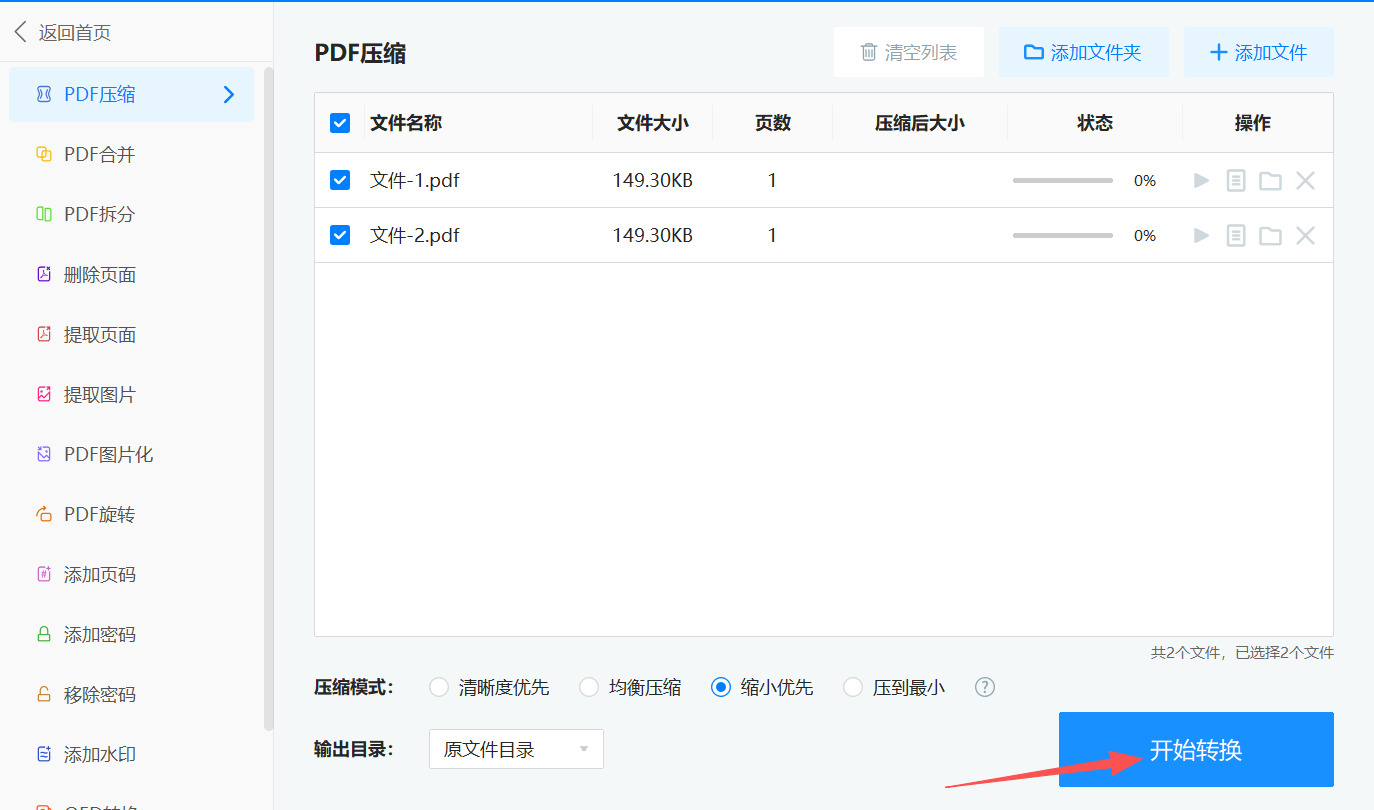Viewport: 1374px width, 810px height.
Task: Click the 清空列表 button
Action: point(909,52)
